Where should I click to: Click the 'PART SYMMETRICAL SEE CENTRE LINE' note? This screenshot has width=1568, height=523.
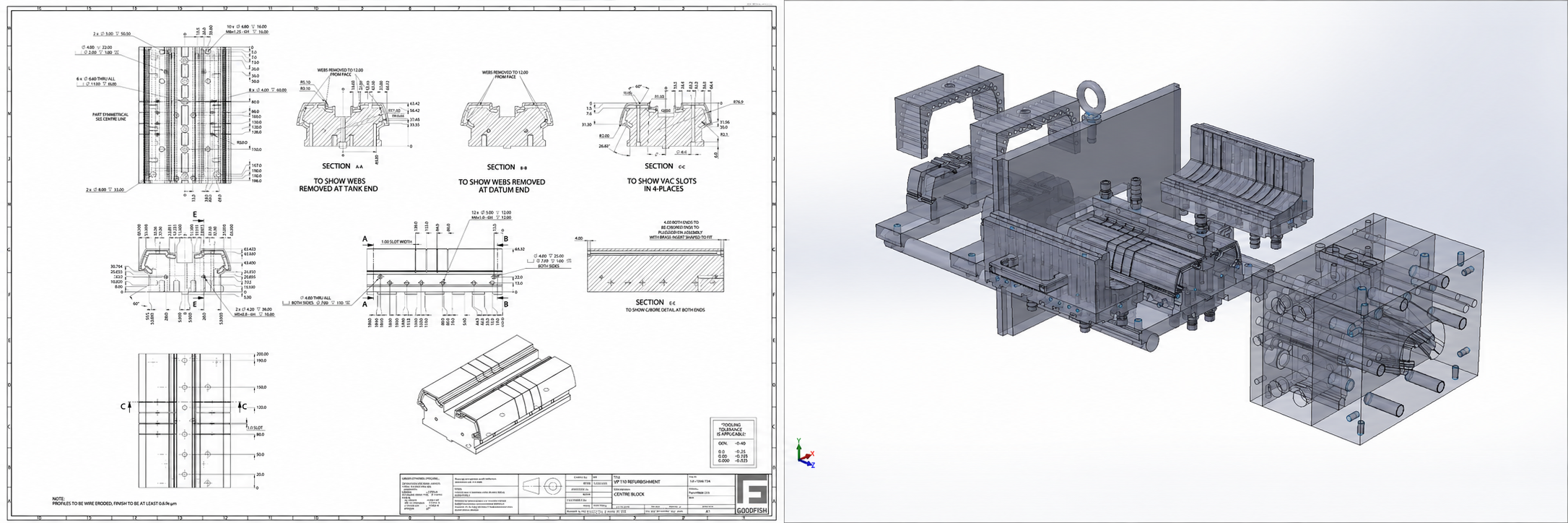111,116
